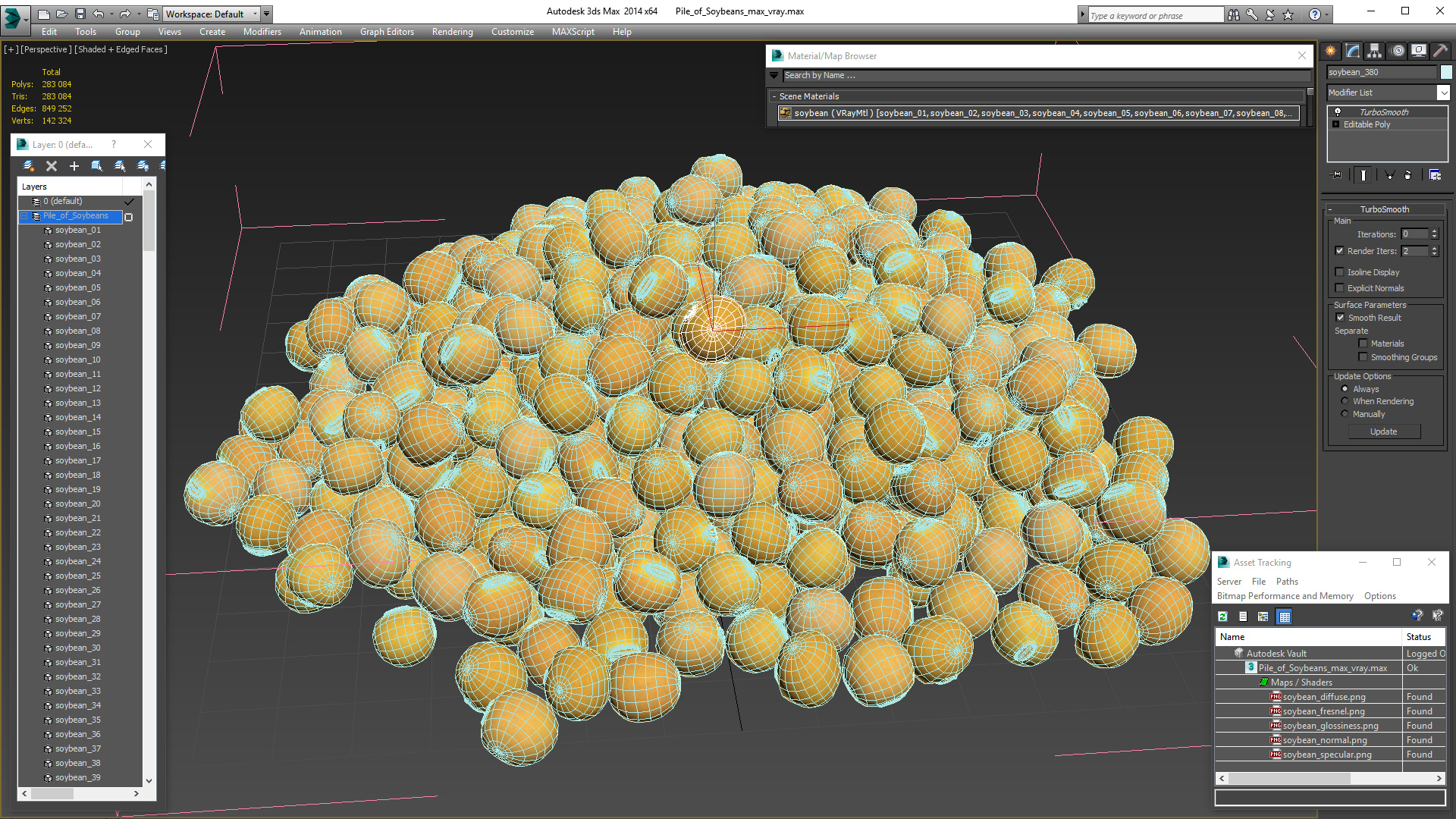
Task: Collapse the Scene Materials group
Action: (x=773, y=96)
